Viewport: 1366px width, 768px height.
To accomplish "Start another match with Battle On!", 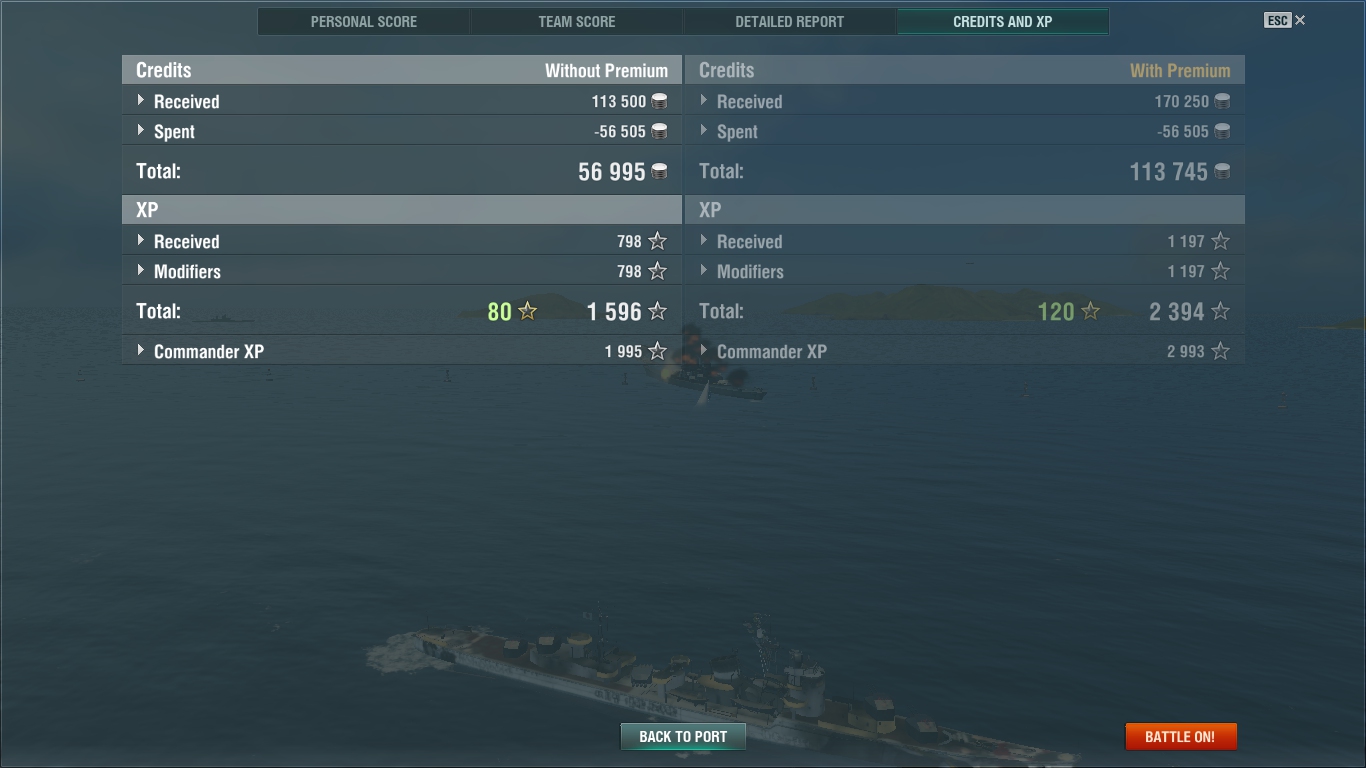I will tap(1181, 737).
